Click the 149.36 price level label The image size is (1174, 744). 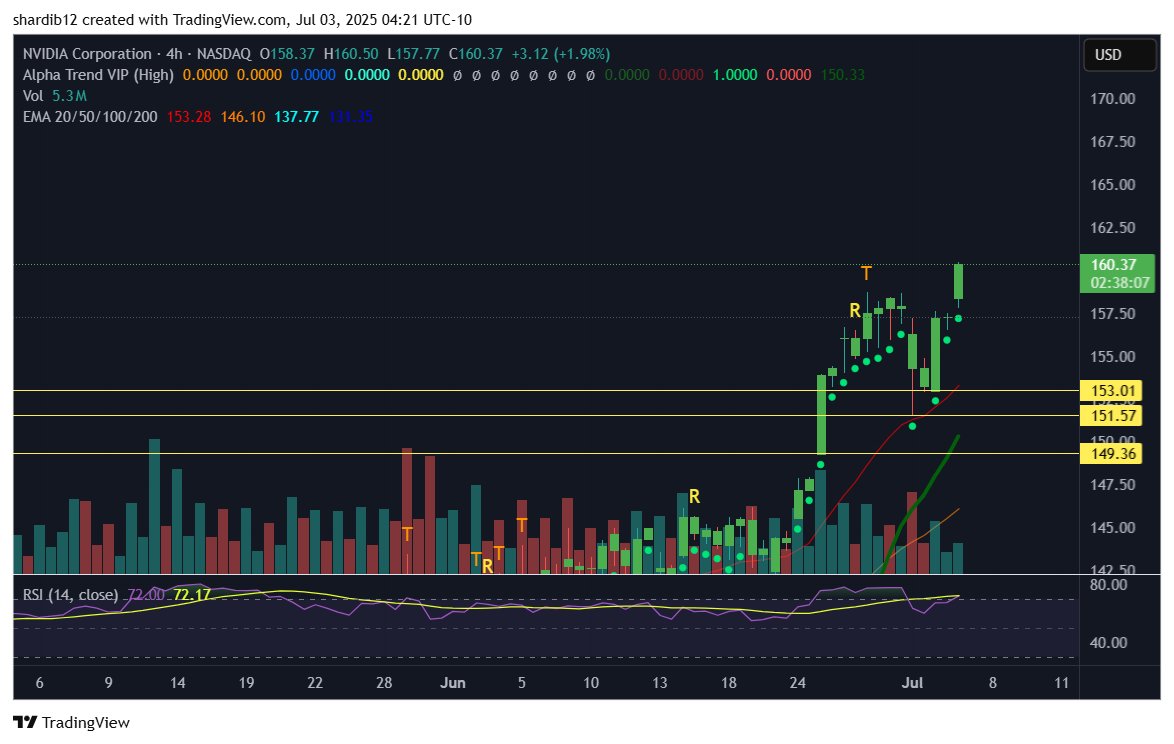pos(1112,454)
